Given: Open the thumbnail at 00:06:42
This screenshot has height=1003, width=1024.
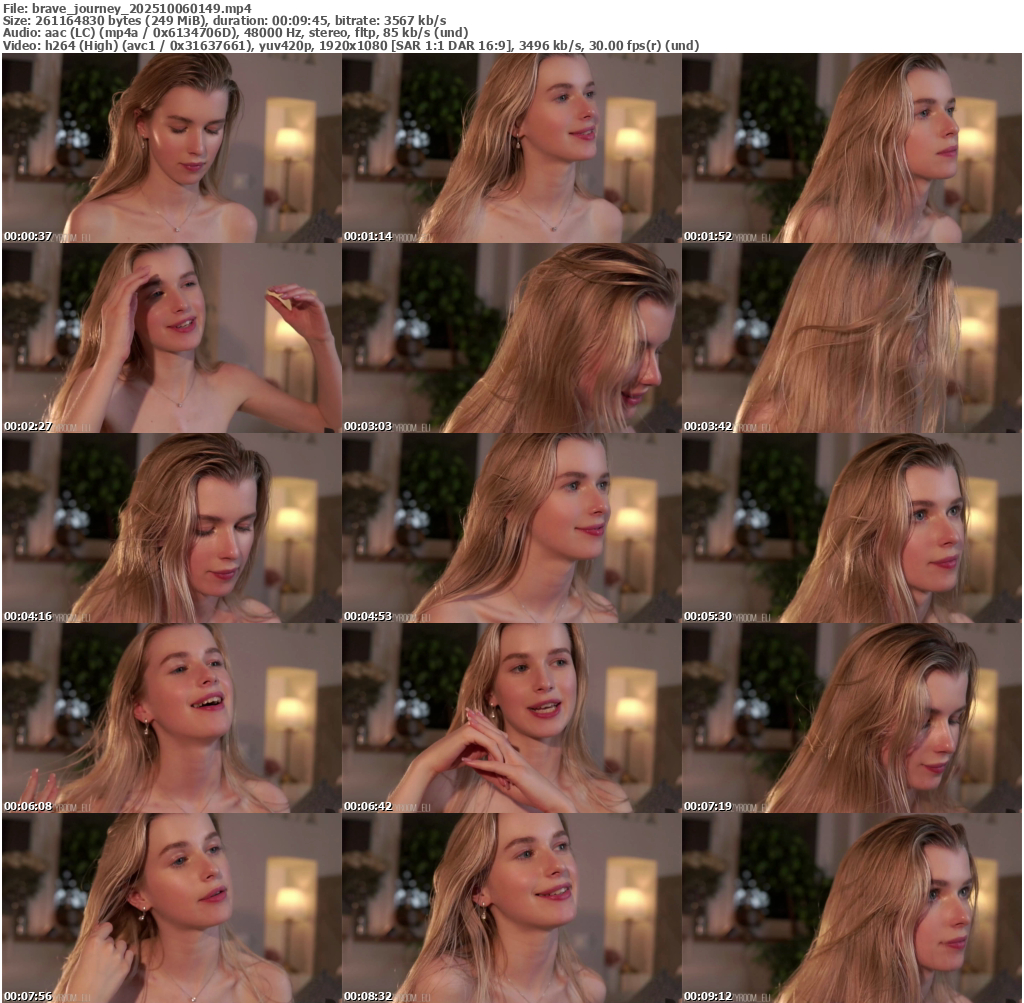Looking at the screenshot, I should (511, 718).
